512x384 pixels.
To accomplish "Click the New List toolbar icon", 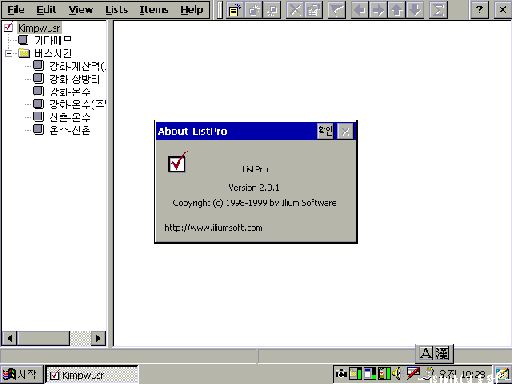I will click(x=235, y=10).
